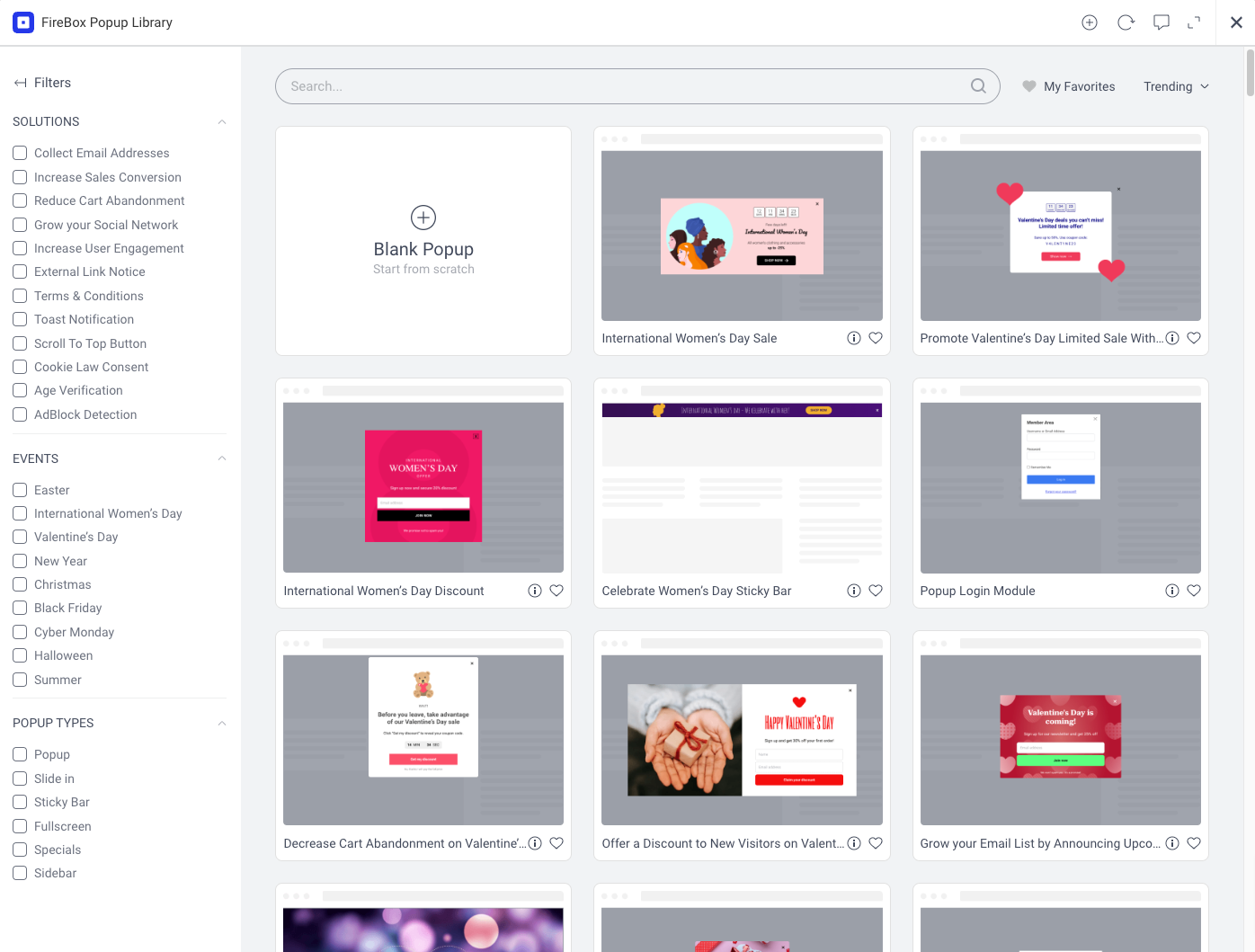This screenshot has width=1255, height=952.
Task: Show info for Popup Login Module
Action: coord(1172,591)
